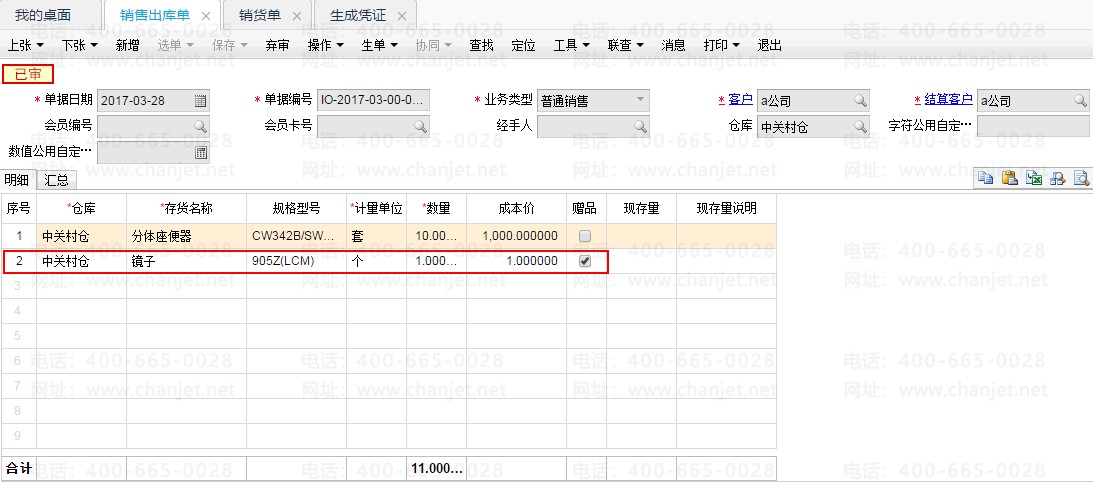Screen dimensions: 1093x482
Task: Click the lookup icon in the 仓库 field
Action: [x=859, y=127]
